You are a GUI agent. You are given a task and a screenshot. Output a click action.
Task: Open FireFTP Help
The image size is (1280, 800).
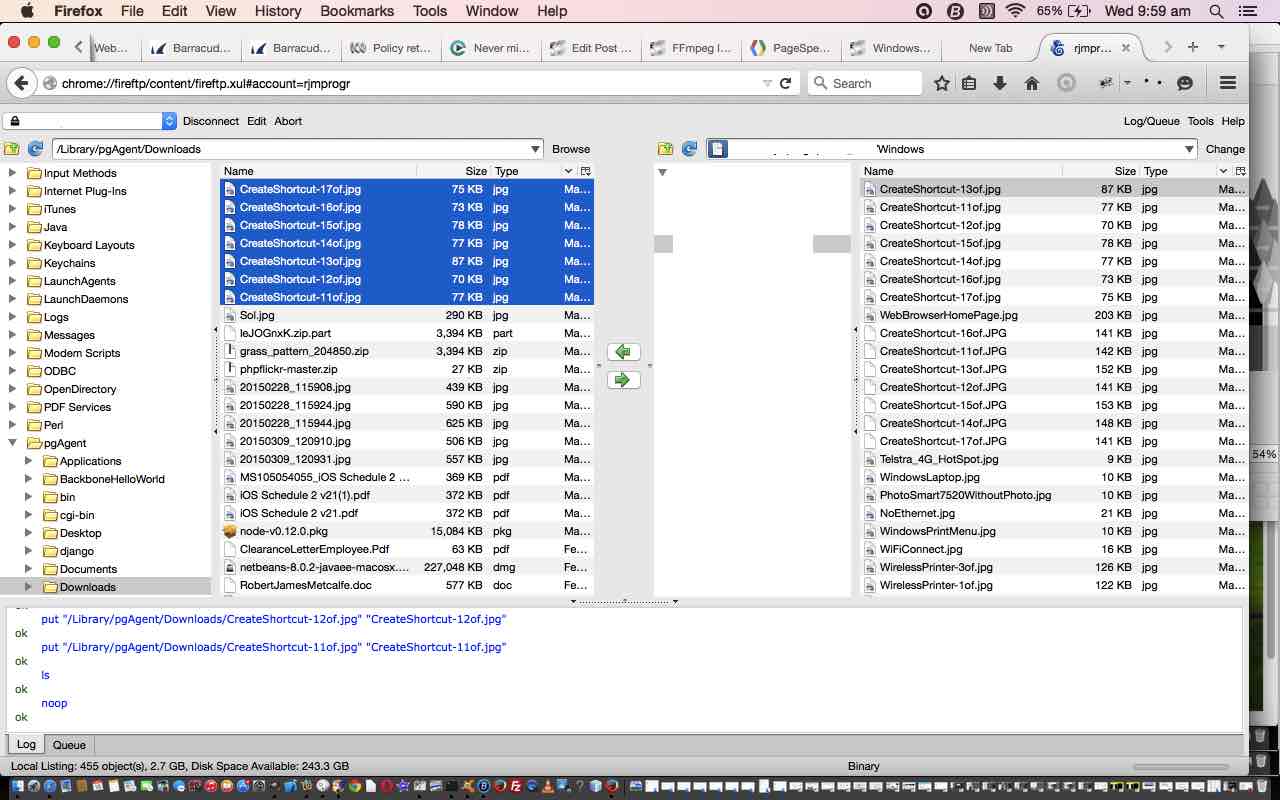tap(1233, 121)
